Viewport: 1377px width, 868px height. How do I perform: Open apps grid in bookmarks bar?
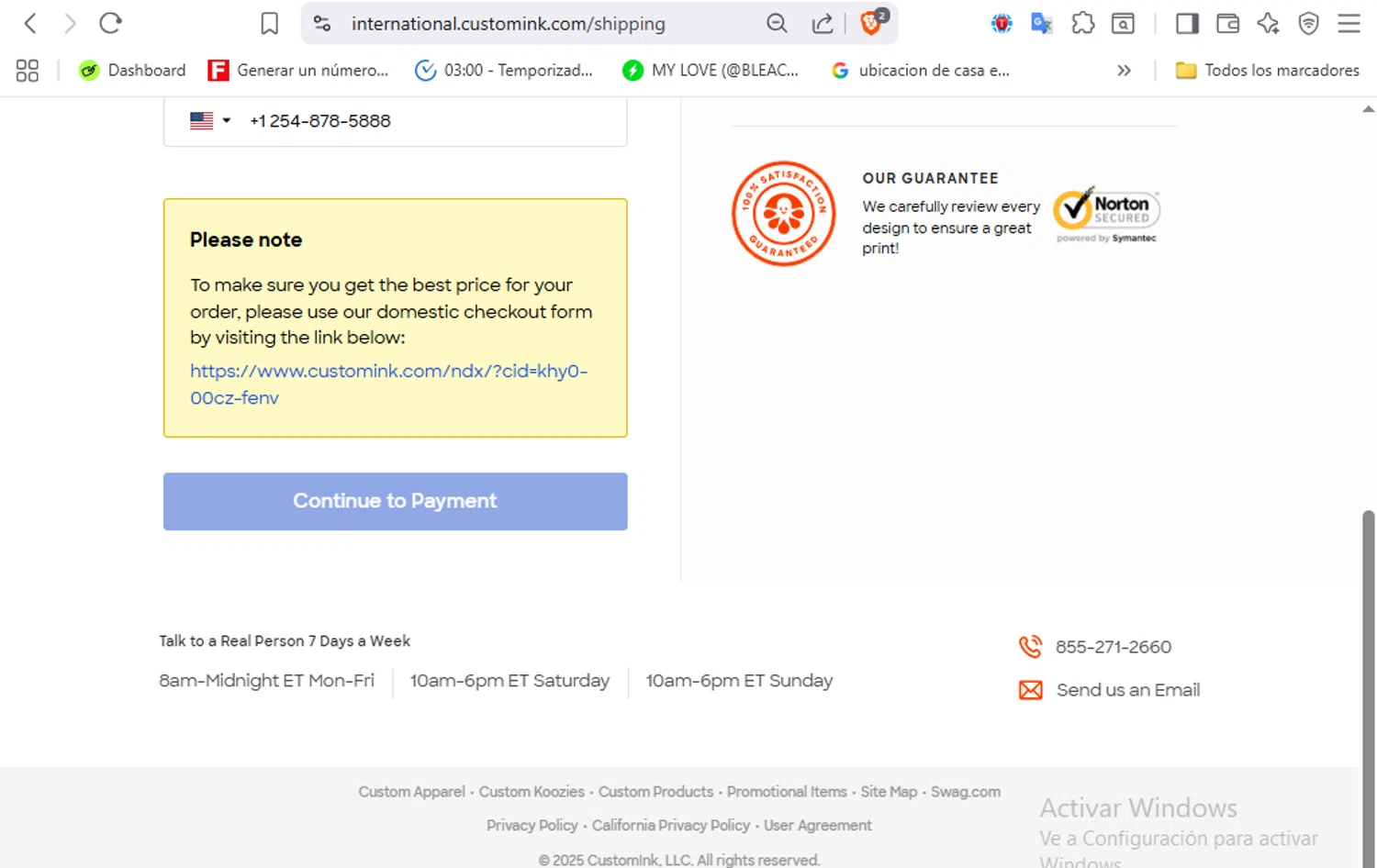coord(28,71)
